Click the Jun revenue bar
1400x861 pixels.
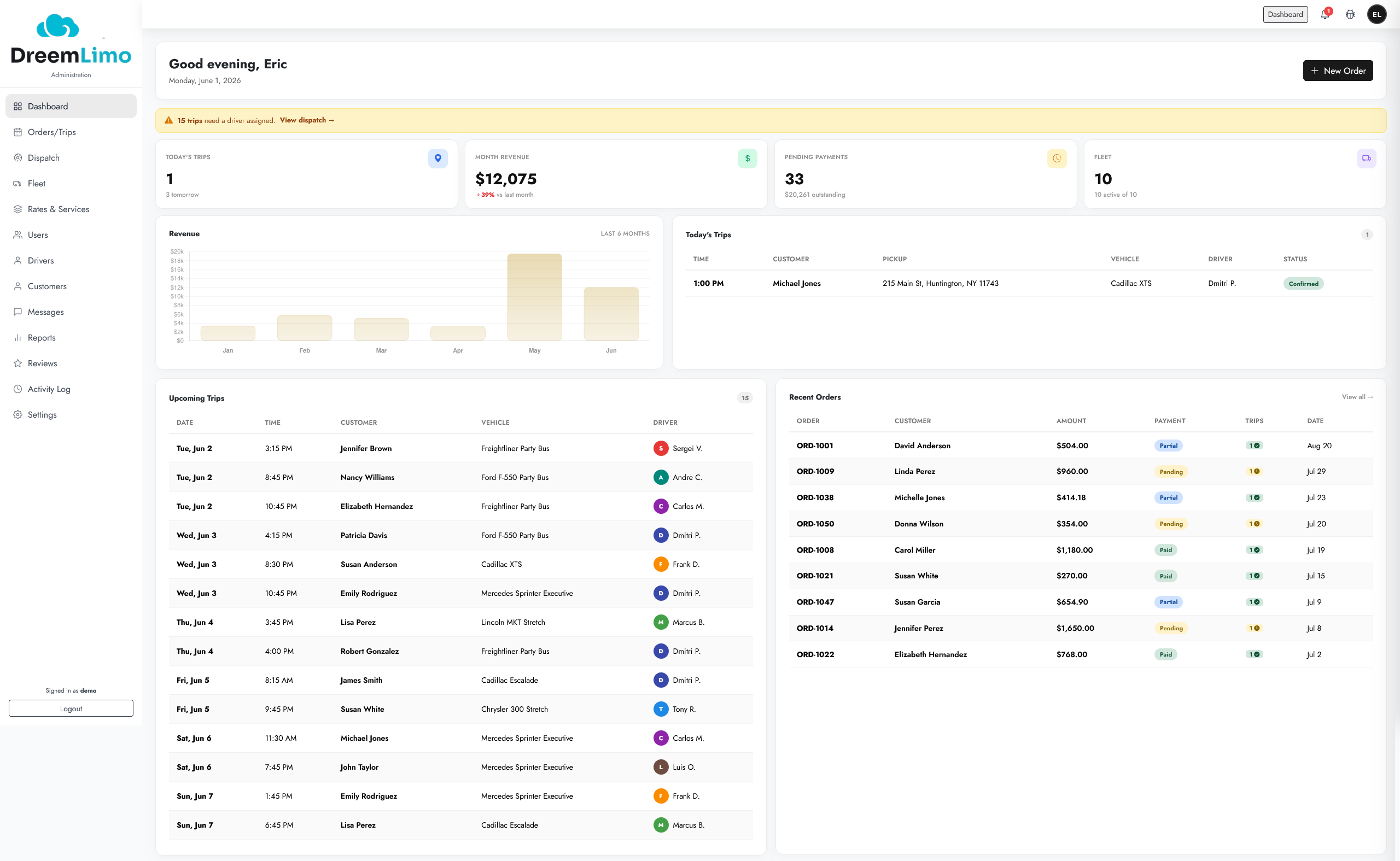pos(610,314)
